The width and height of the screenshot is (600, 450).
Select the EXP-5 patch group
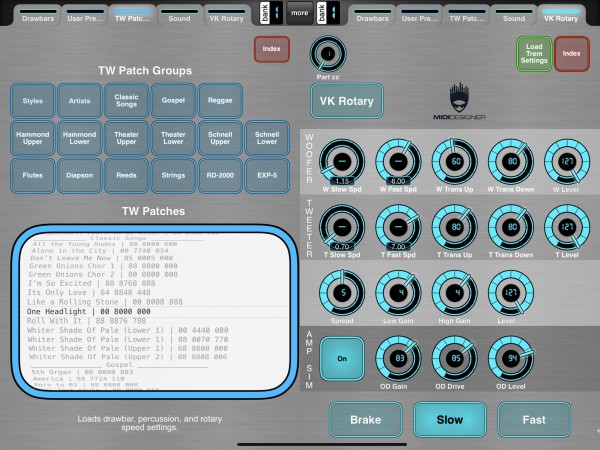pos(267,176)
